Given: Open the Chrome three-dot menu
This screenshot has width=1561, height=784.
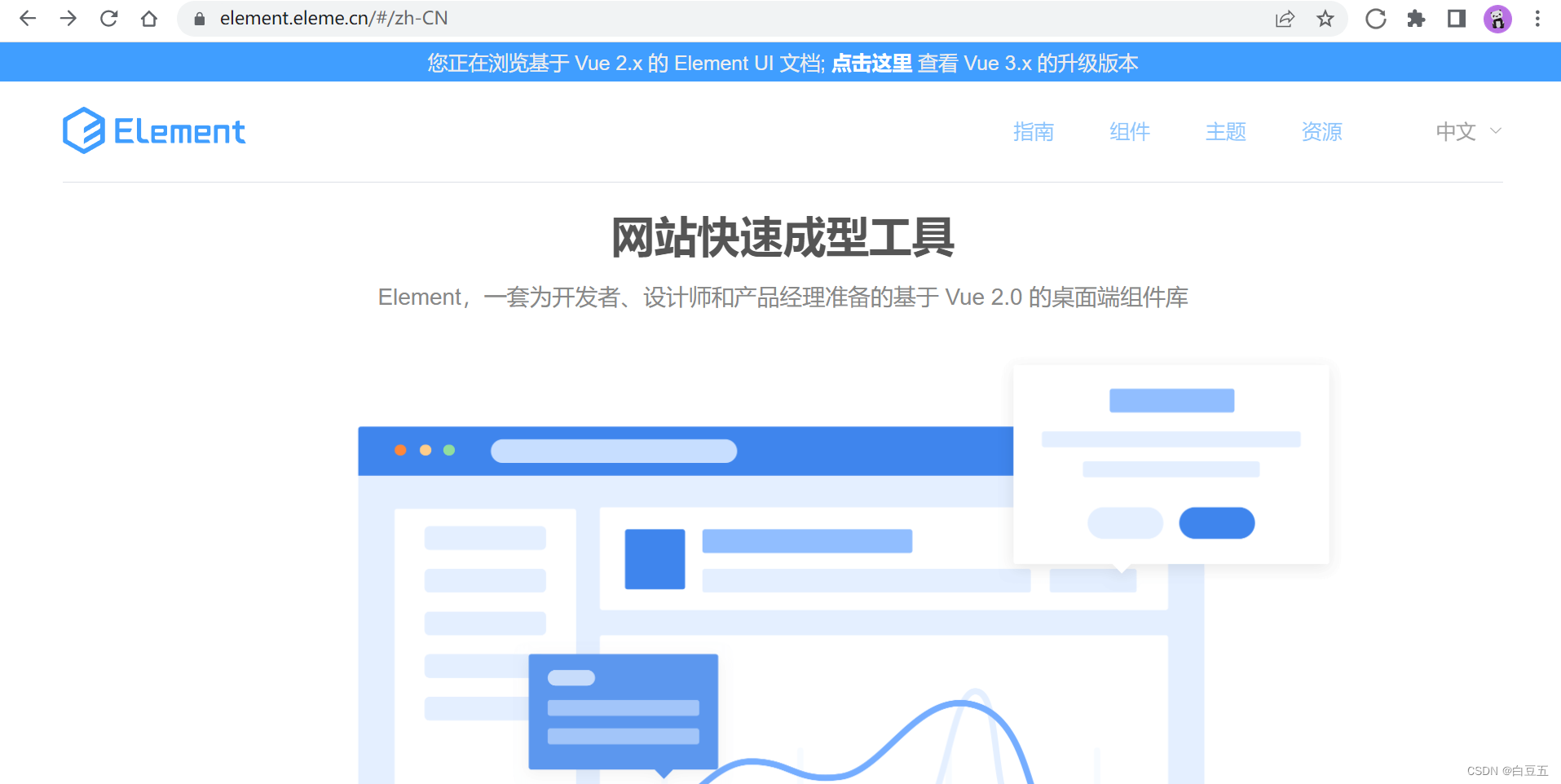Looking at the screenshot, I should tap(1537, 18).
